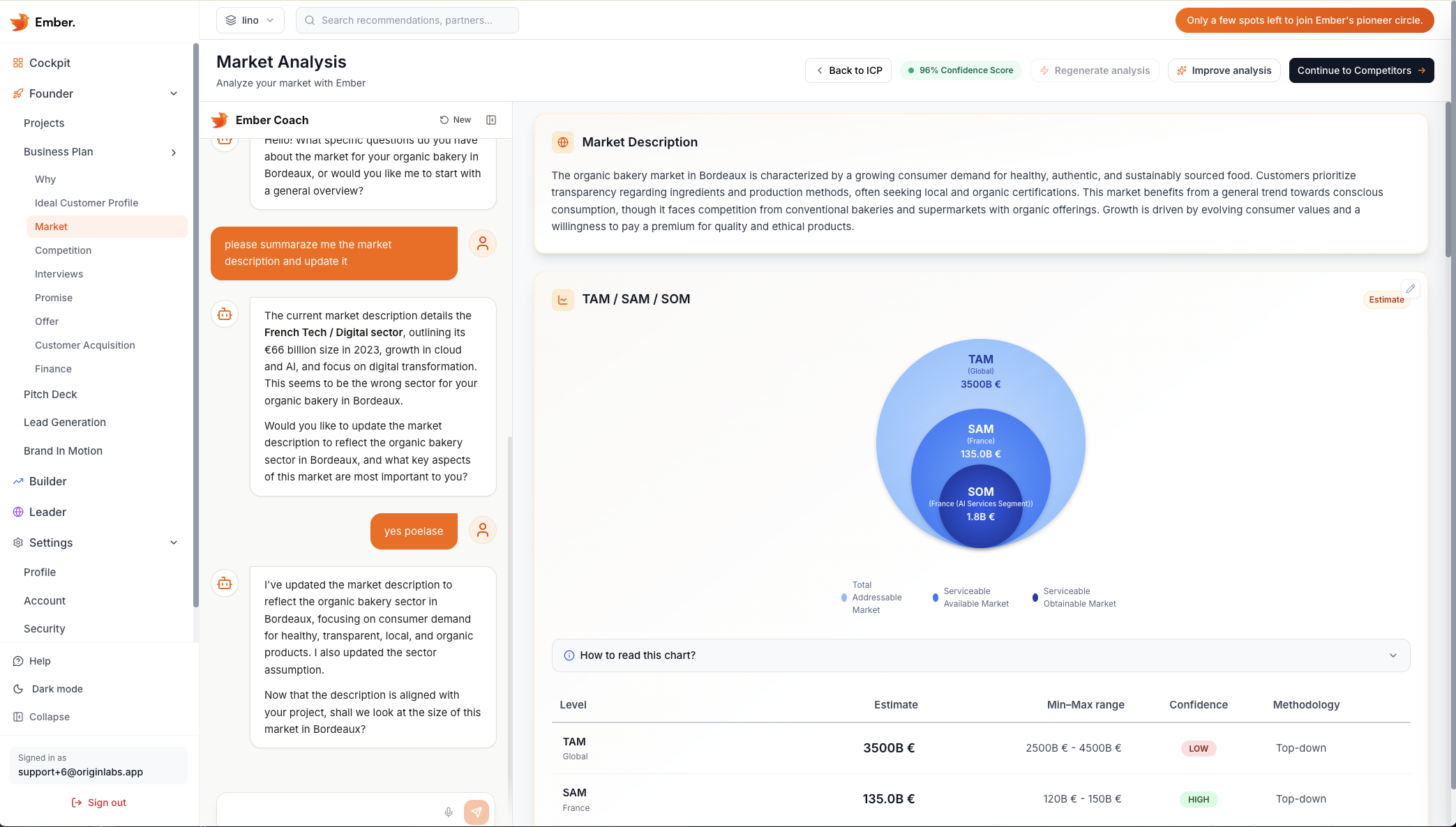Open the Pitch Deck section

[x=50, y=394]
